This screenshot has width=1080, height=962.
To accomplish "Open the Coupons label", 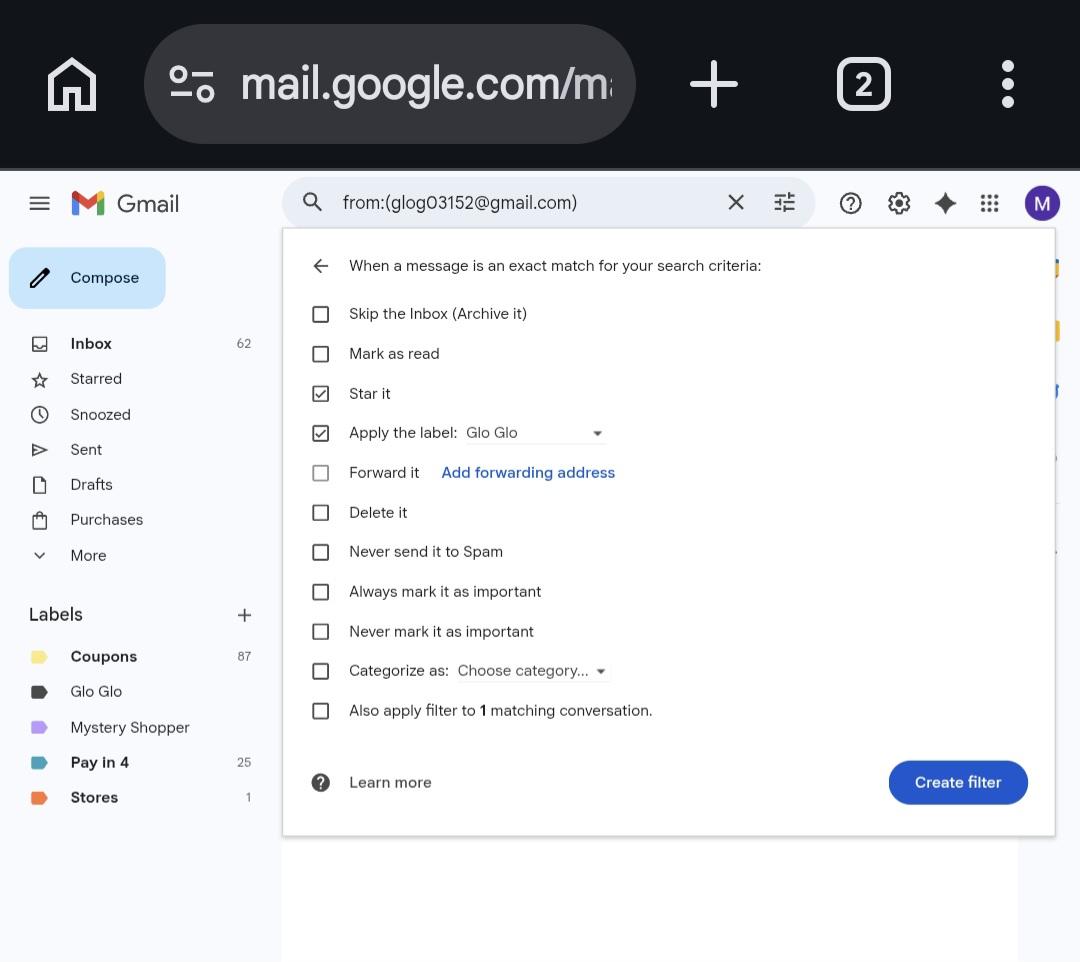I will coord(103,656).
